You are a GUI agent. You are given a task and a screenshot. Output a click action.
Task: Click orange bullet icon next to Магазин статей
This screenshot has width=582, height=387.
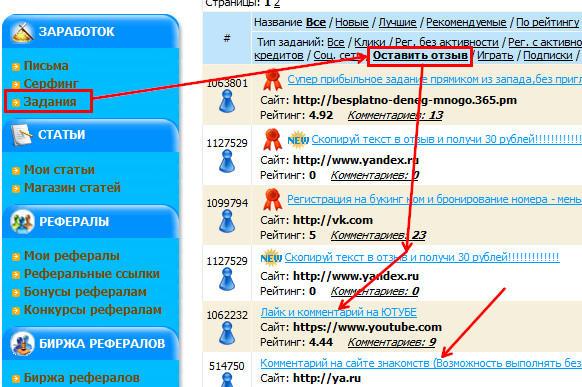point(16,188)
